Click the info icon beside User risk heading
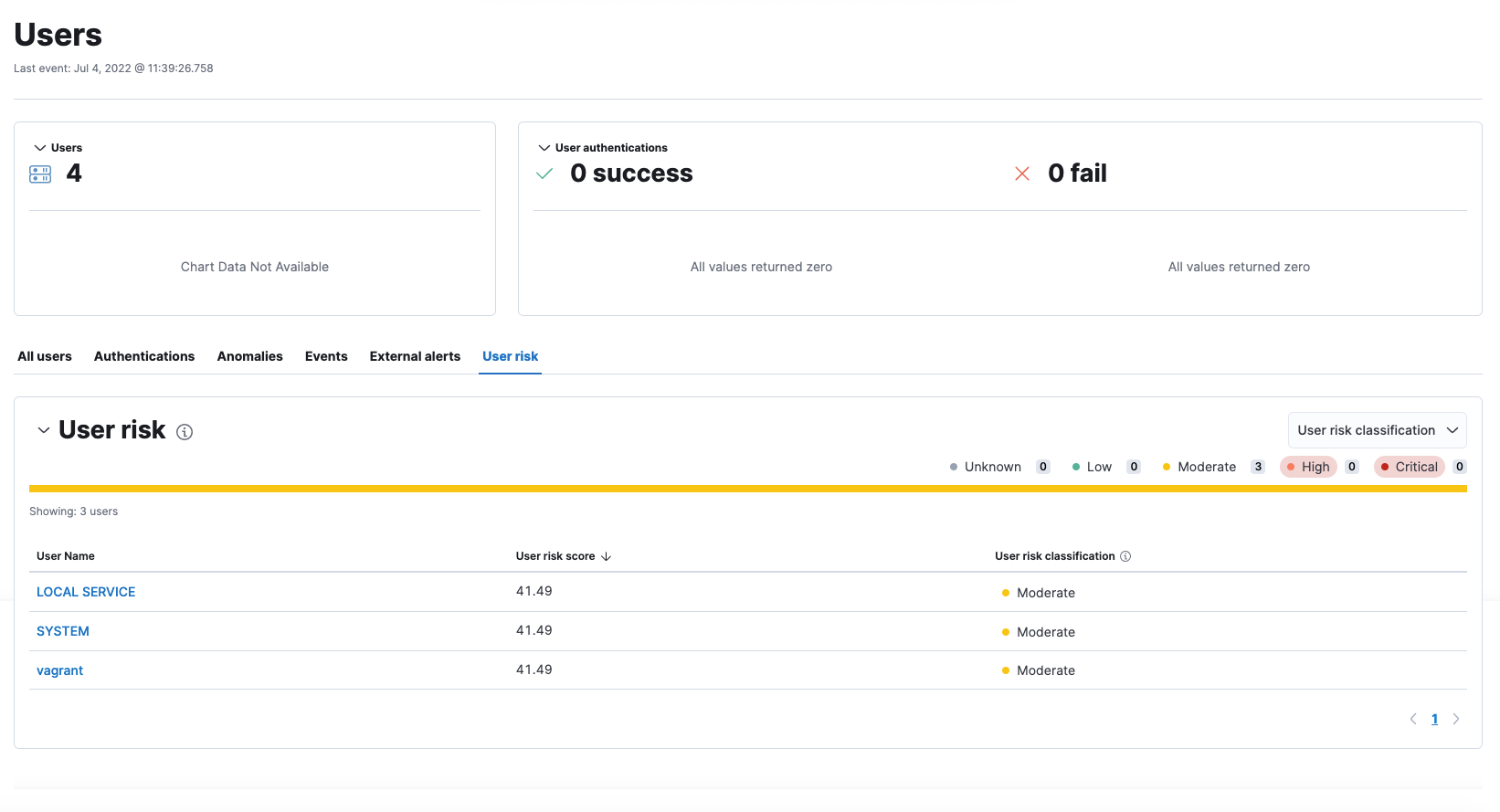 point(185,432)
